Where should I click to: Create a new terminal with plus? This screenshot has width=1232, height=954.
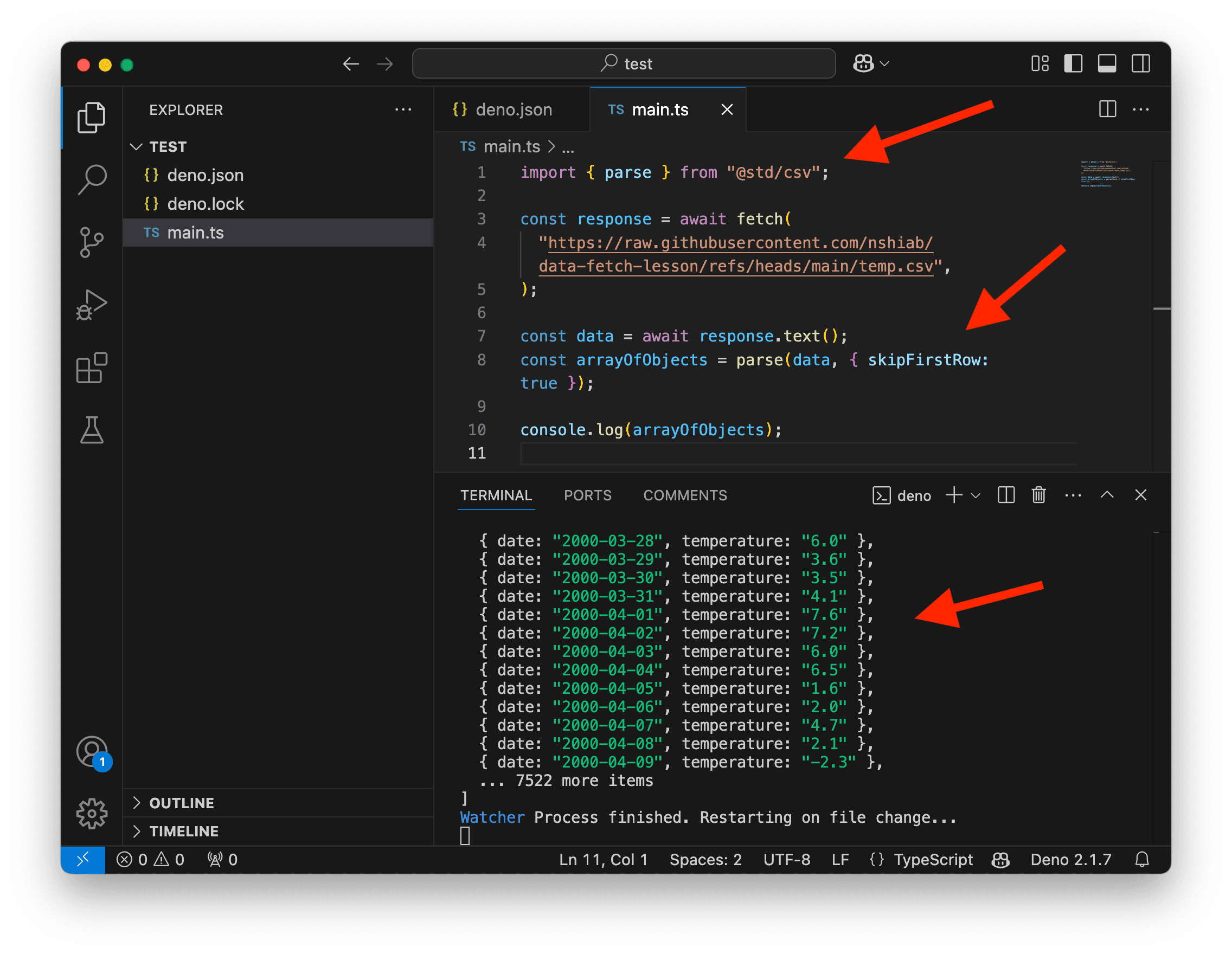click(954, 495)
